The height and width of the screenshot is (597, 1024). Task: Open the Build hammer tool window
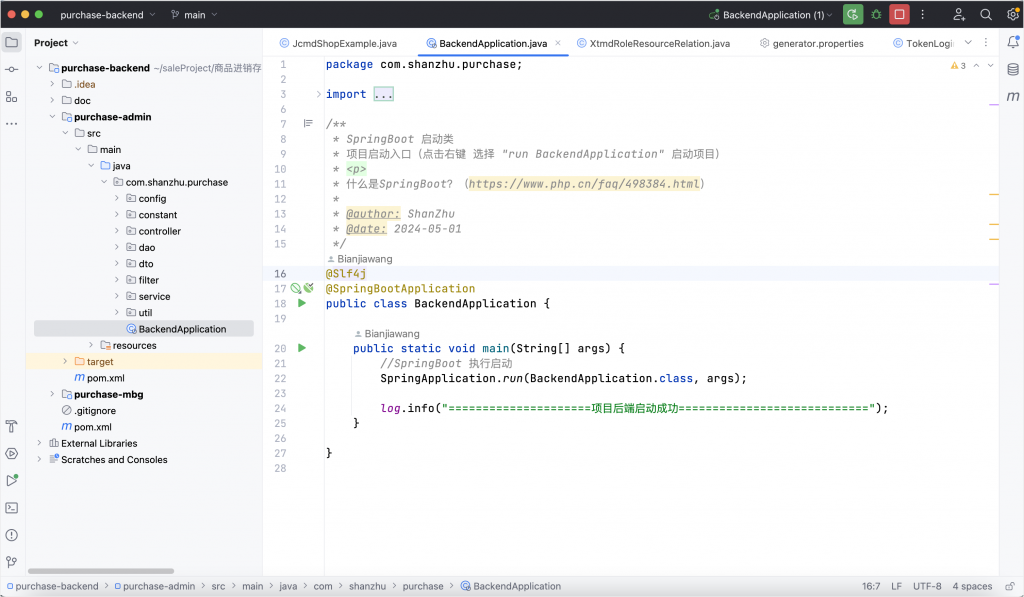click(12, 427)
